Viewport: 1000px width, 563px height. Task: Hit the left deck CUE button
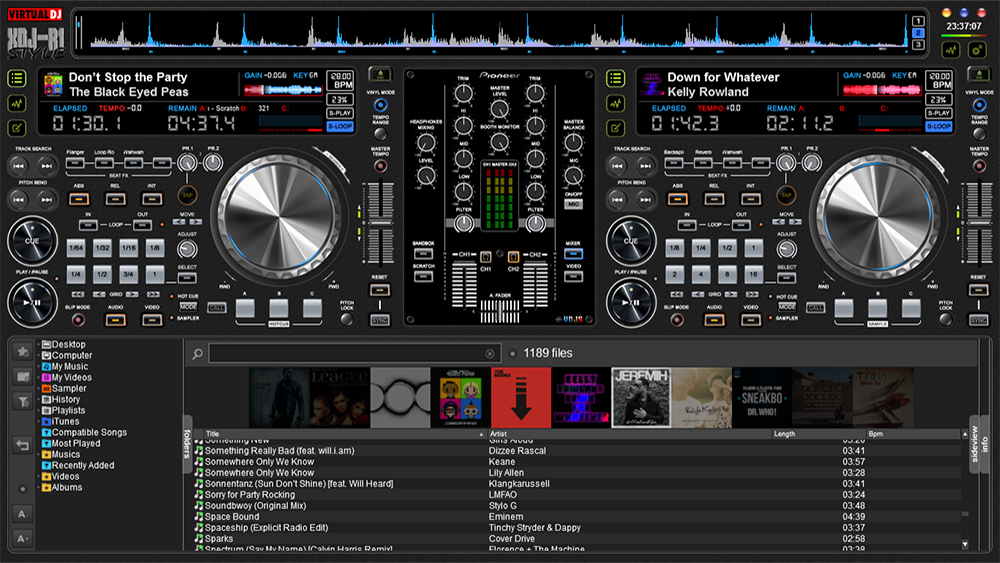pyautogui.click(x=32, y=241)
